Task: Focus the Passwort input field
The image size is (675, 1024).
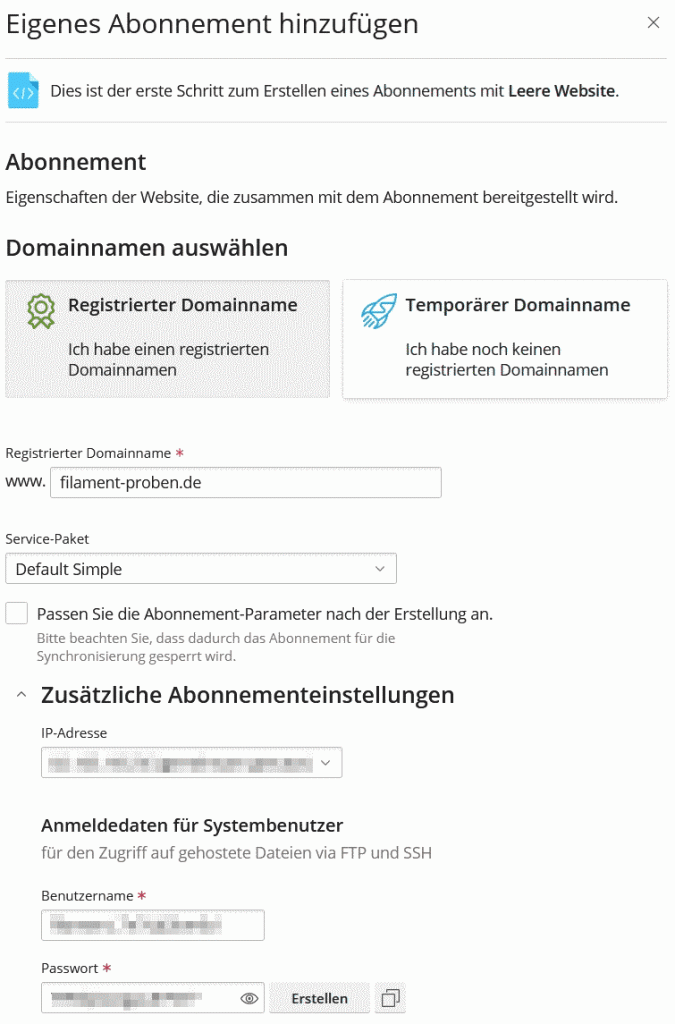Action: 140,998
